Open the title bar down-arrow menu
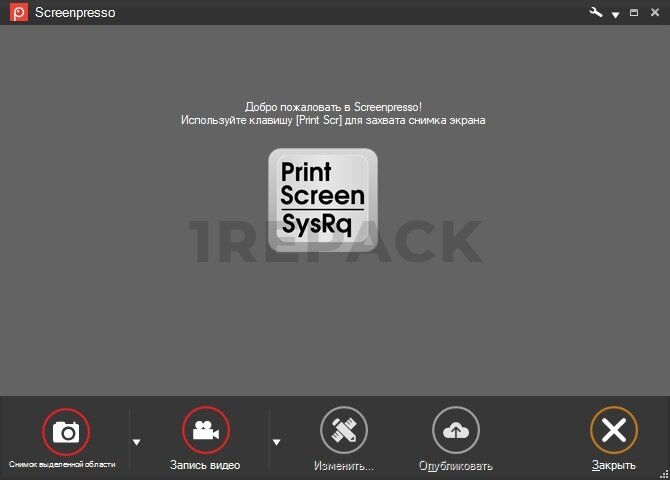 click(615, 14)
